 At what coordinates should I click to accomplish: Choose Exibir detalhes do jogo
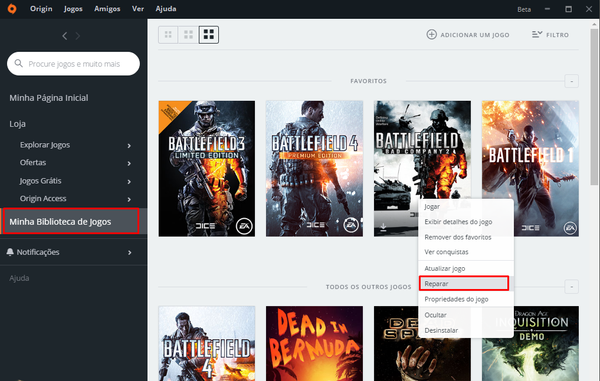click(x=466, y=222)
